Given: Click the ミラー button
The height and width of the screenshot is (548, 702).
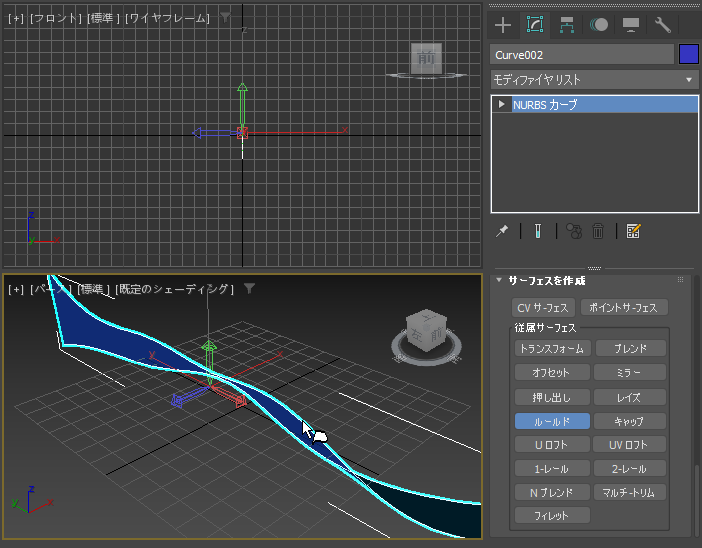Looking at the screenshot, I should (629, 372).
